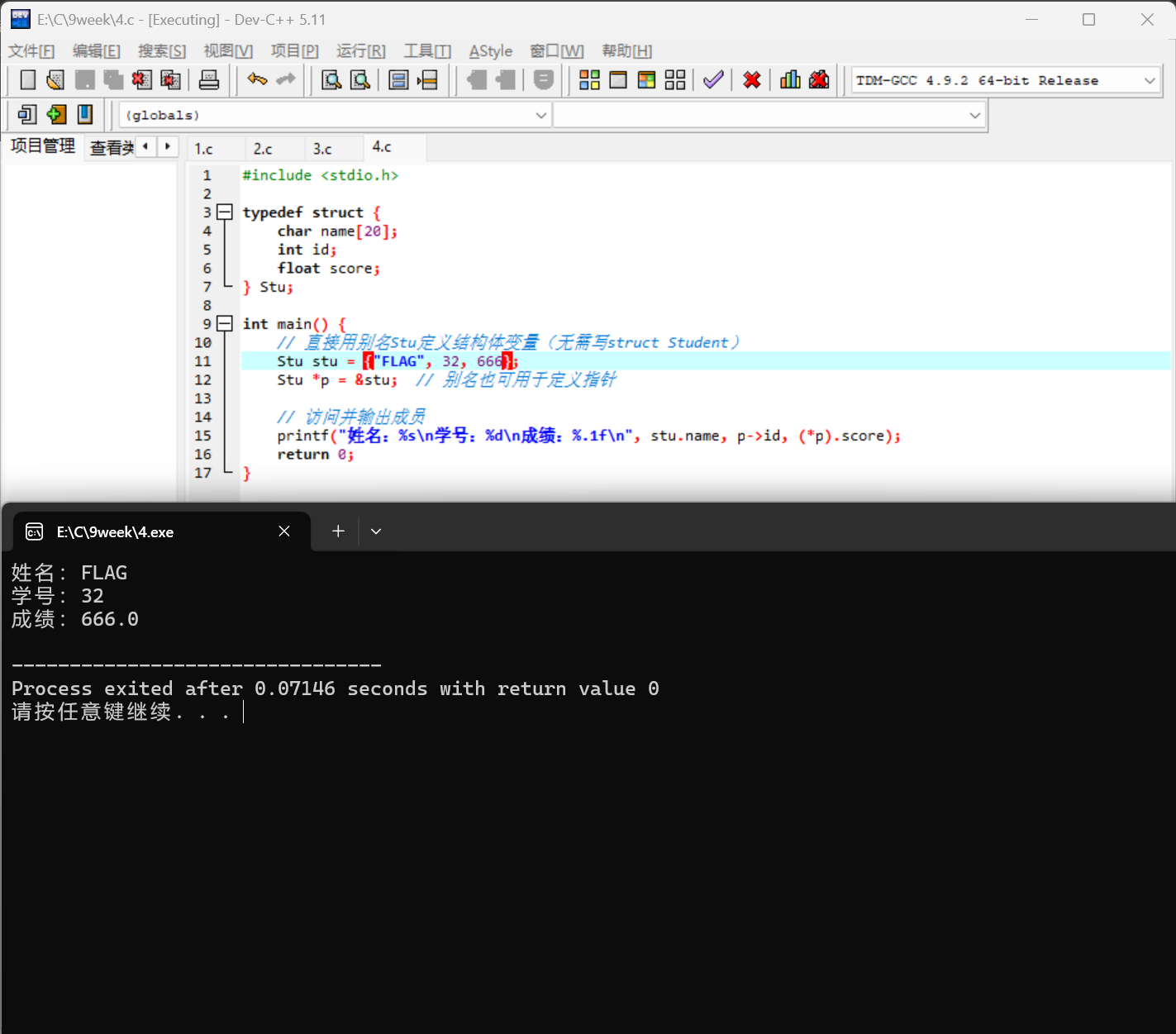Image resolution: width=1176 pixels, height=1034 pixels.
Task: Click the '姓名: FLAG' terminal output
Action: 69,573
